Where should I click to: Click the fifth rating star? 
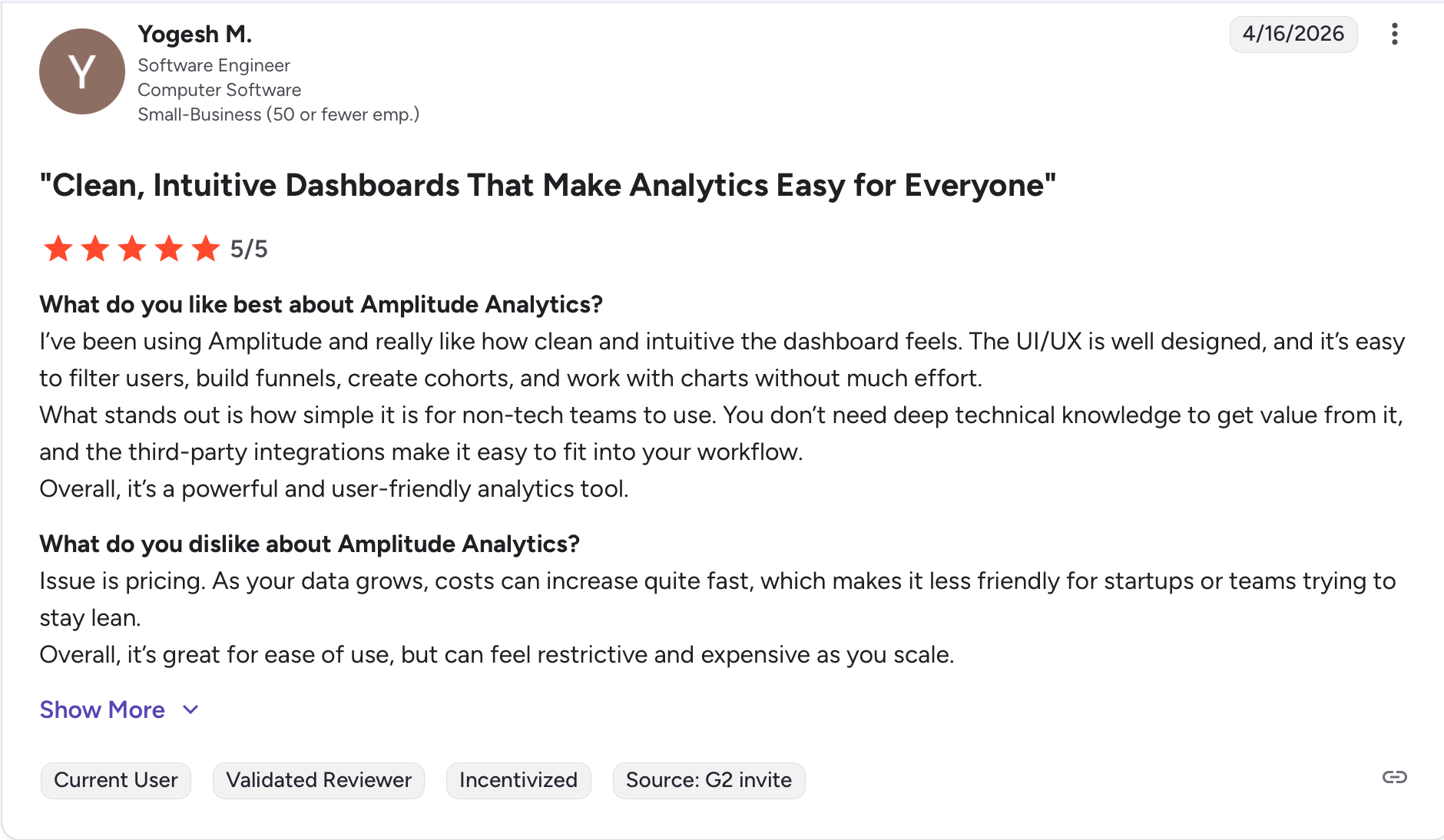click(206, 249)
